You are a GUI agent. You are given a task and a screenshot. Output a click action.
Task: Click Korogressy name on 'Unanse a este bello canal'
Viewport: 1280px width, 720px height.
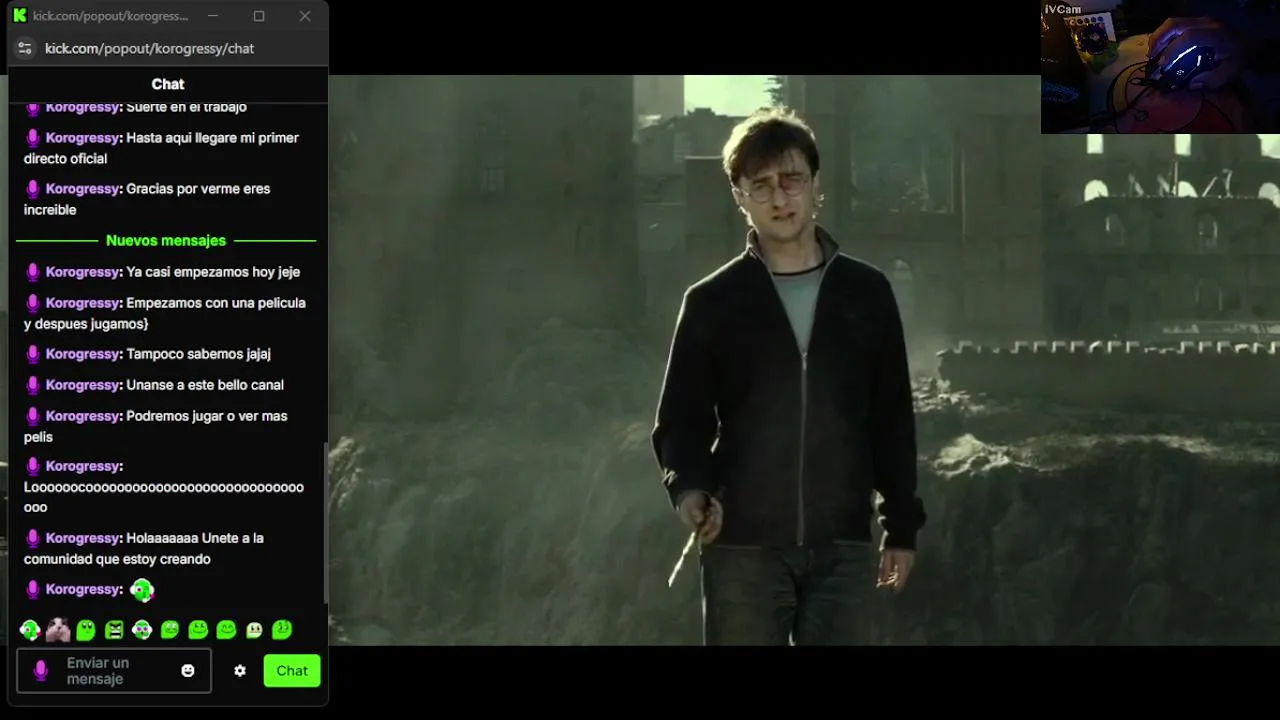[x=83, y=385]
